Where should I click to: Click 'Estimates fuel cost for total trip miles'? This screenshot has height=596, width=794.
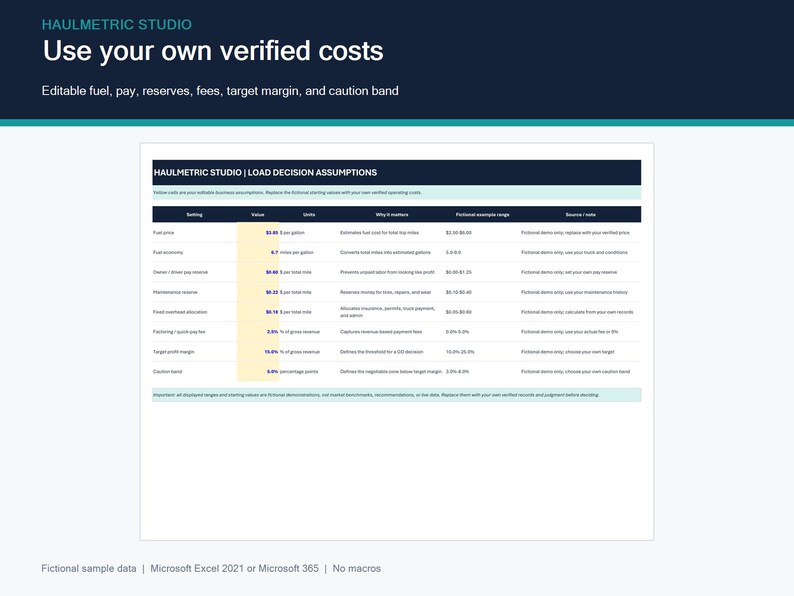[379, 233]
